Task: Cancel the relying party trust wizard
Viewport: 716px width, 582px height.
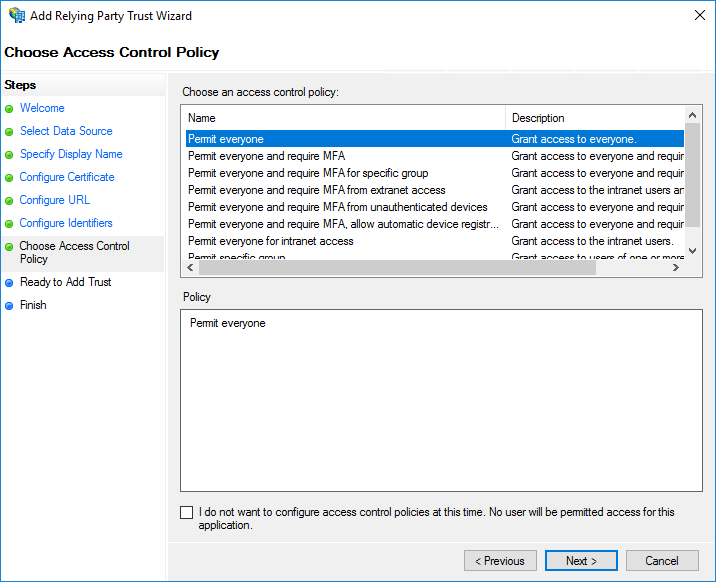Action: pos(662,561)
